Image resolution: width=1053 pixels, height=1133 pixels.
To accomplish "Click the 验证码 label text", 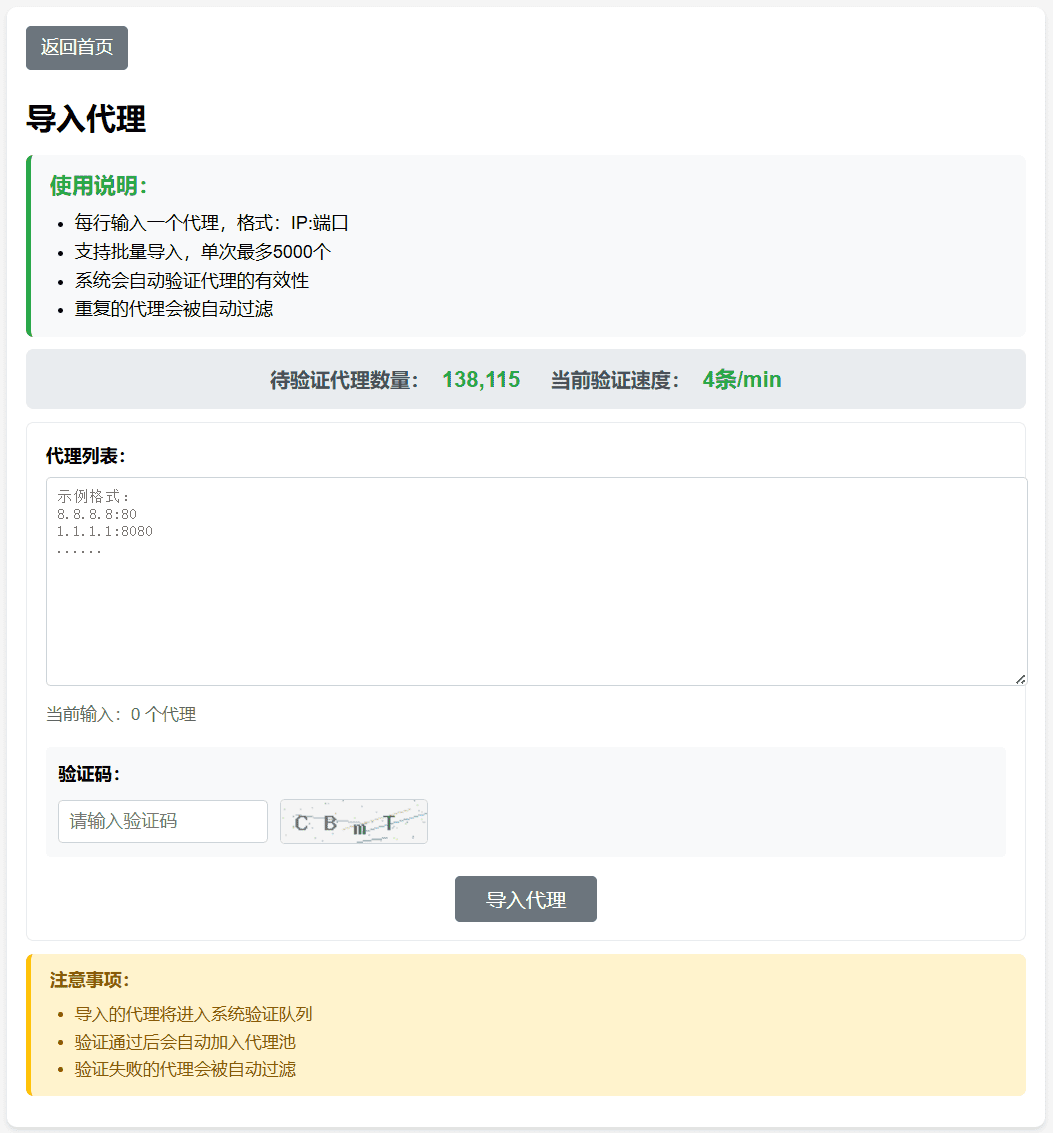I will click(x=89, y=774).
